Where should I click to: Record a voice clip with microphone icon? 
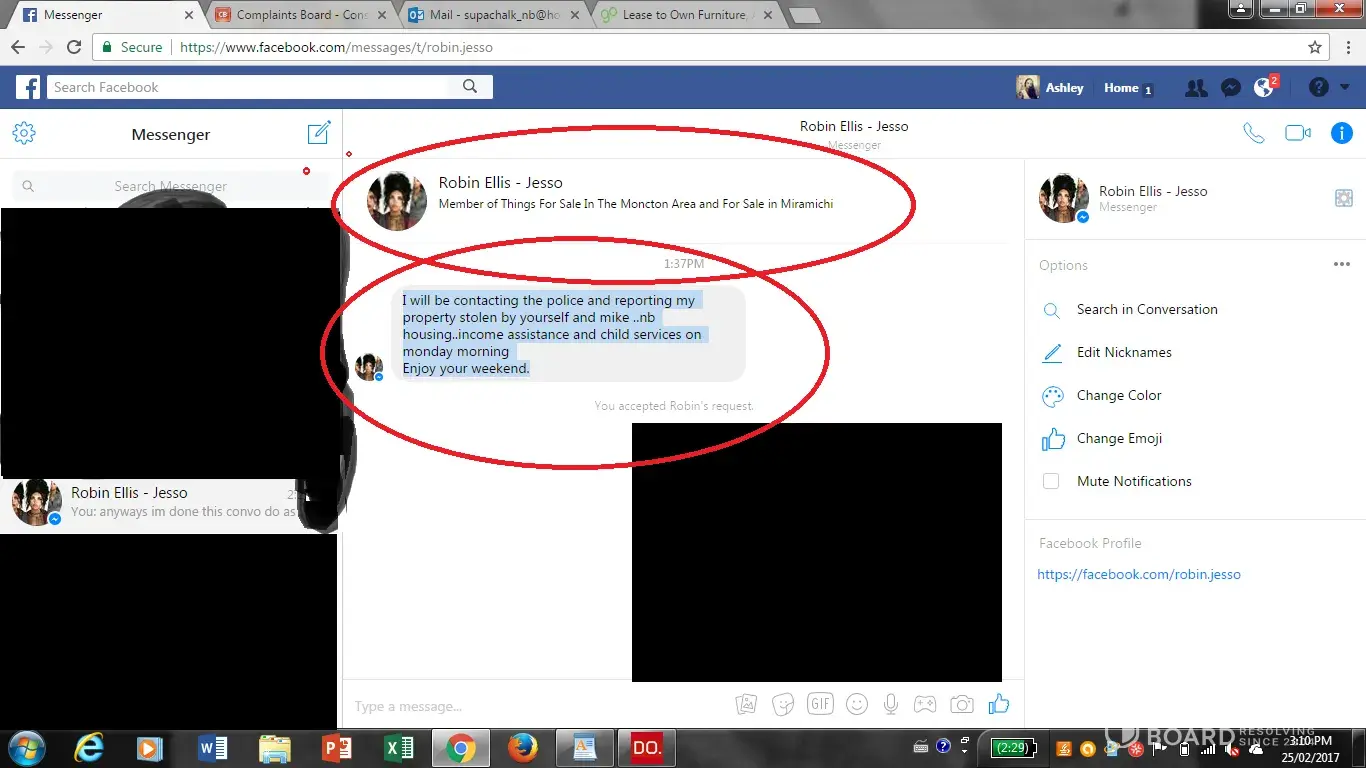point(890,705)
